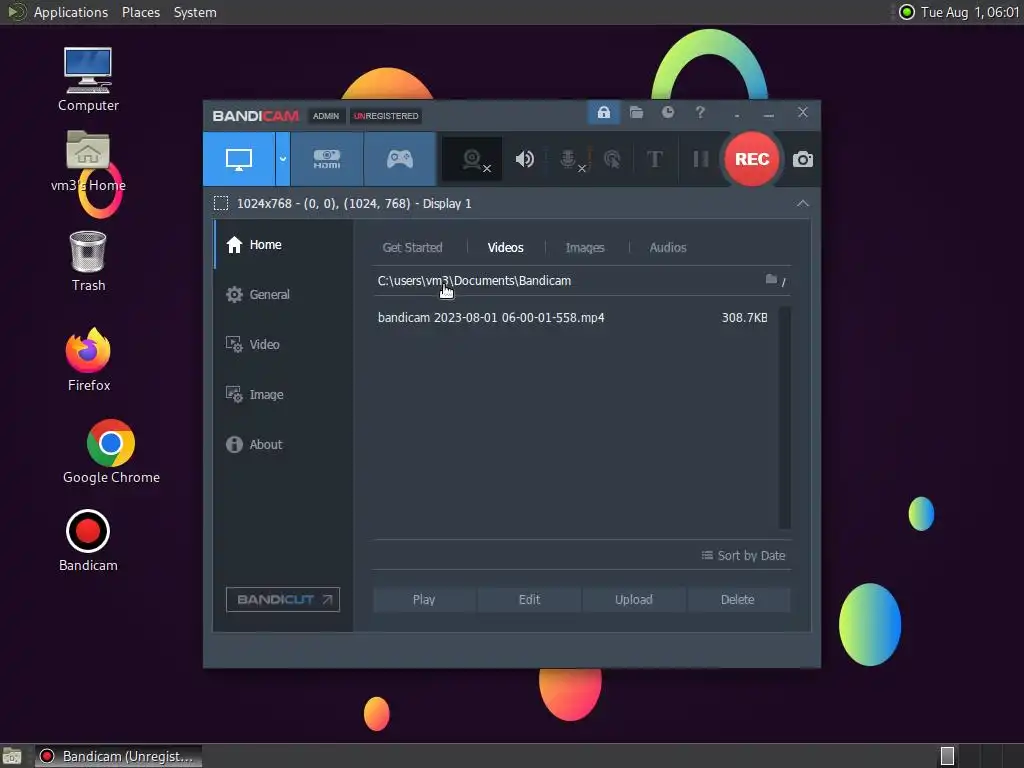This screenshot has width=1024, height=768.
Task: Open the Image settings section
Action: coord(283,394)
